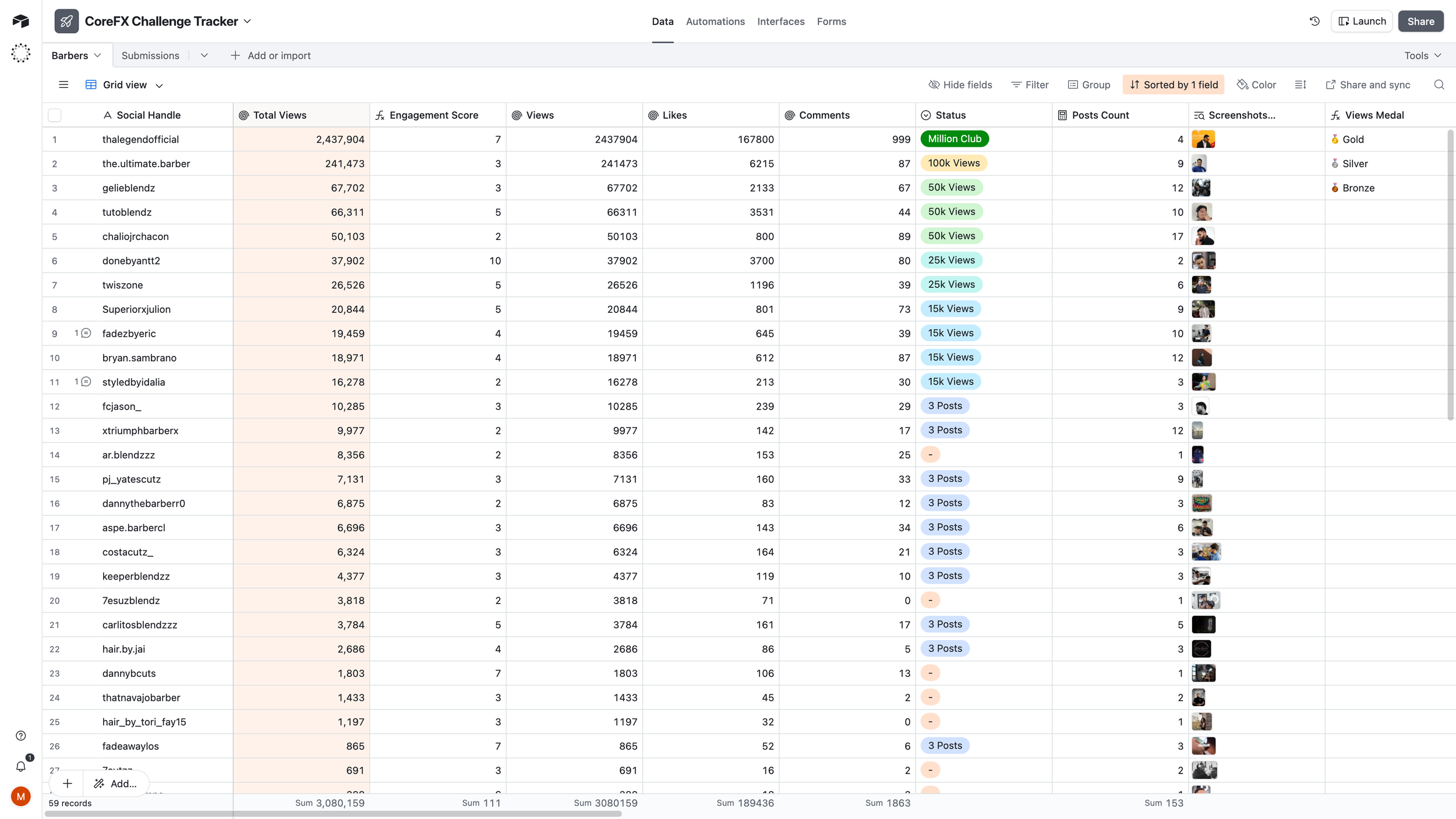Open comment bubble on fadezbyeric row
1456x819 pixels.
pyautogui.click(x=86, y=333)
